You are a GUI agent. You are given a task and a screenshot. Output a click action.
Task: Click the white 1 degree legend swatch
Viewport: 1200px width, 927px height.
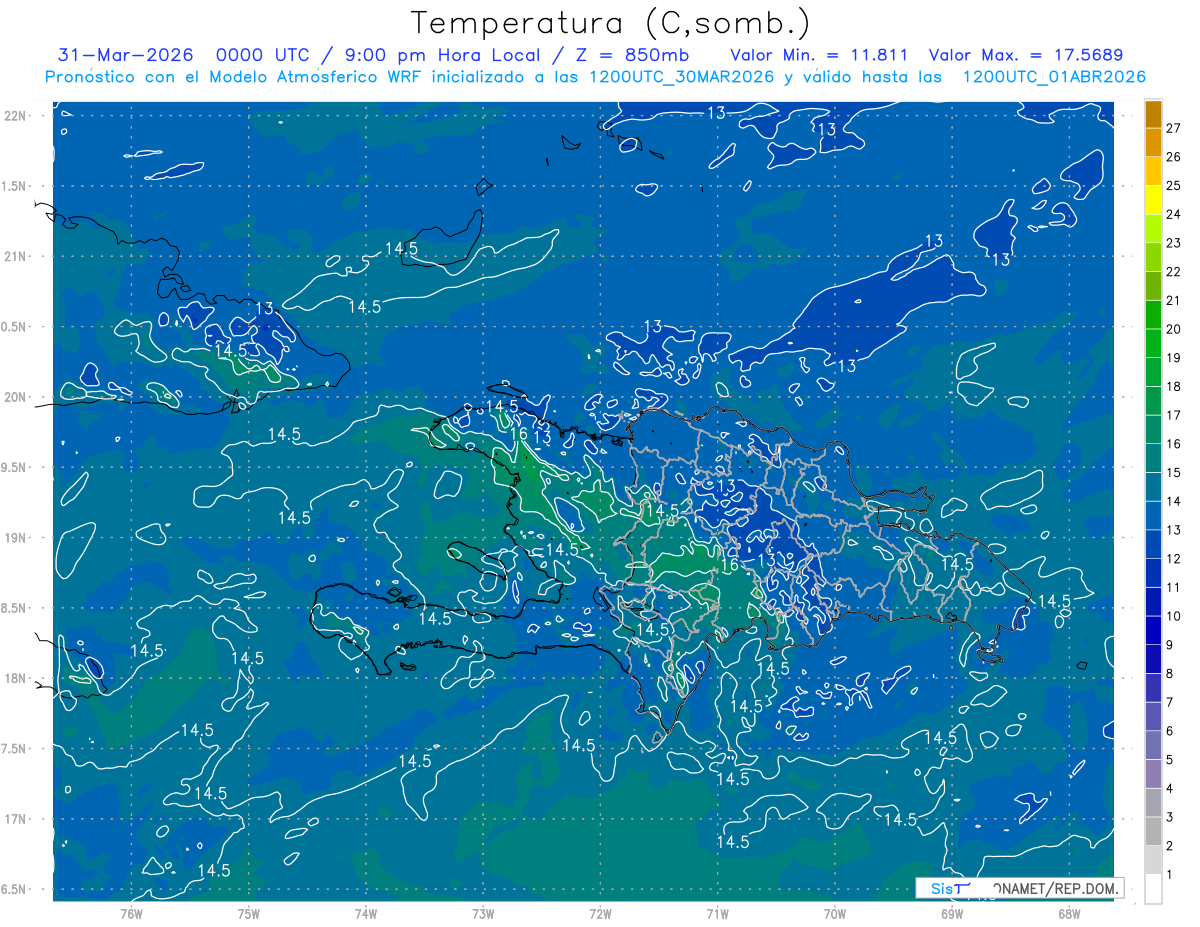[x=1153, y=889]
